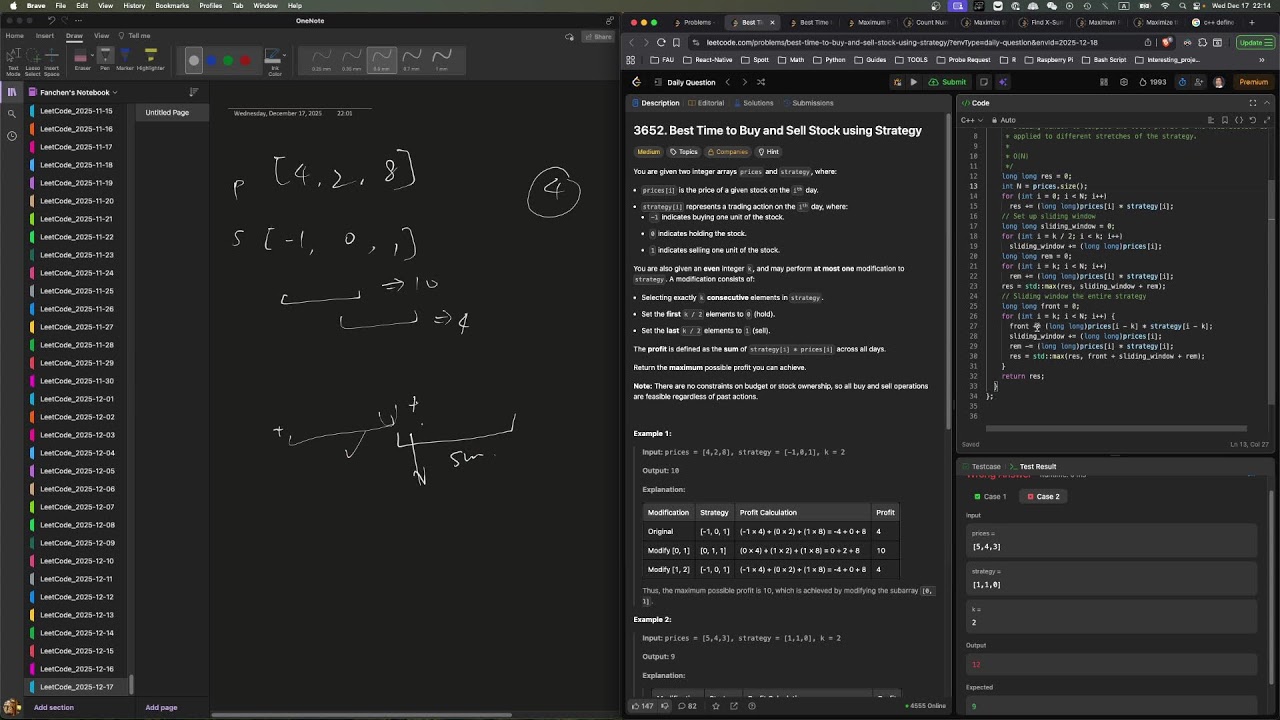Click the streak flame counter 1993
This screenshot has width=1280, height=720.
coord(1153,82)
